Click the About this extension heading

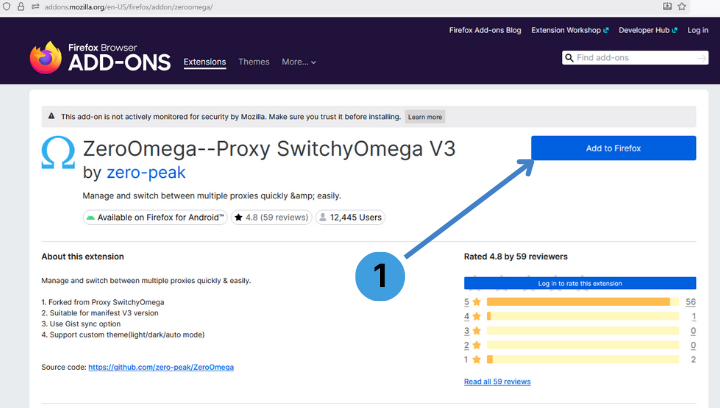click(x=83, y=257)
